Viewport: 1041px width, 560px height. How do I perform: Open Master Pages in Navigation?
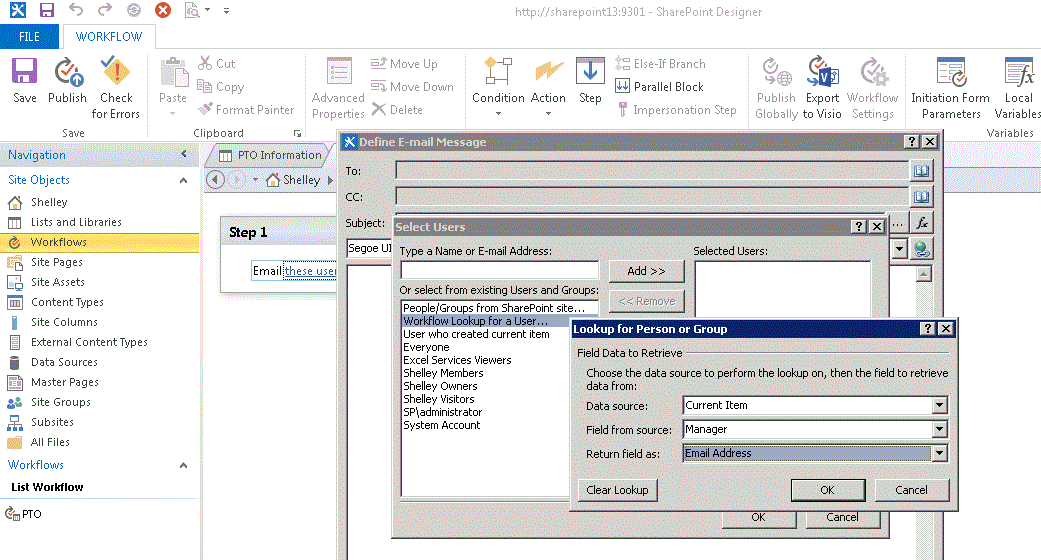[x=64, y=382]
